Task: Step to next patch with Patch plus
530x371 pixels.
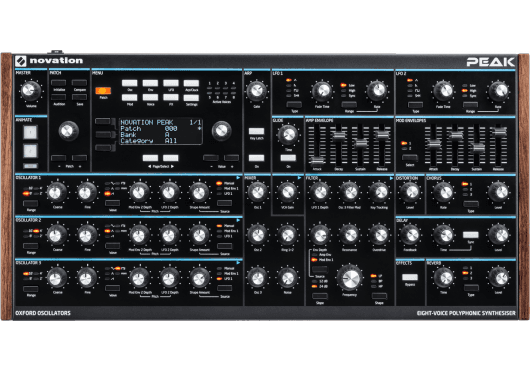Action: tap(79, 158)
